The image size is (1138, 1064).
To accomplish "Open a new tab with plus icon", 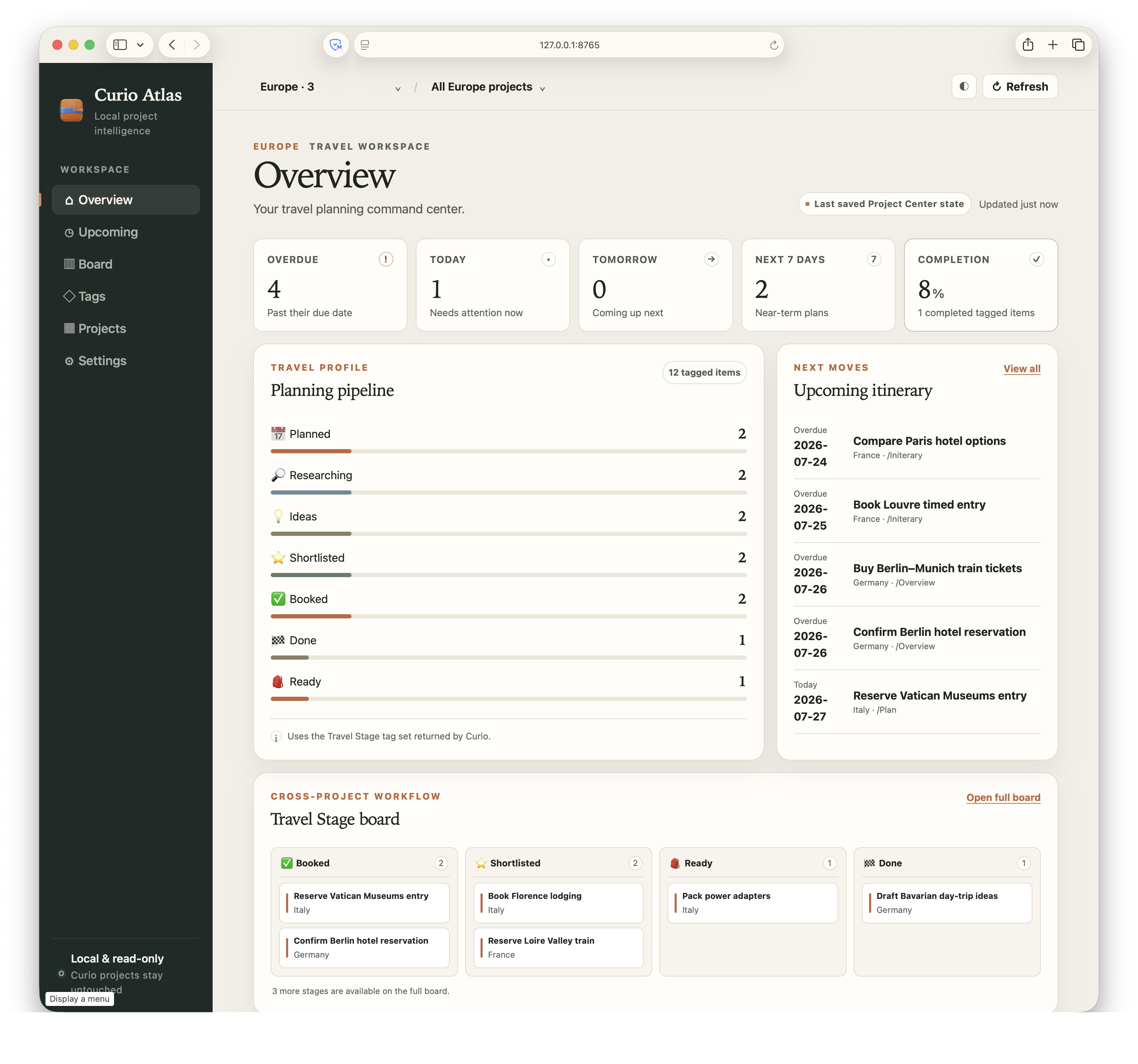I will pos(1053,45).
